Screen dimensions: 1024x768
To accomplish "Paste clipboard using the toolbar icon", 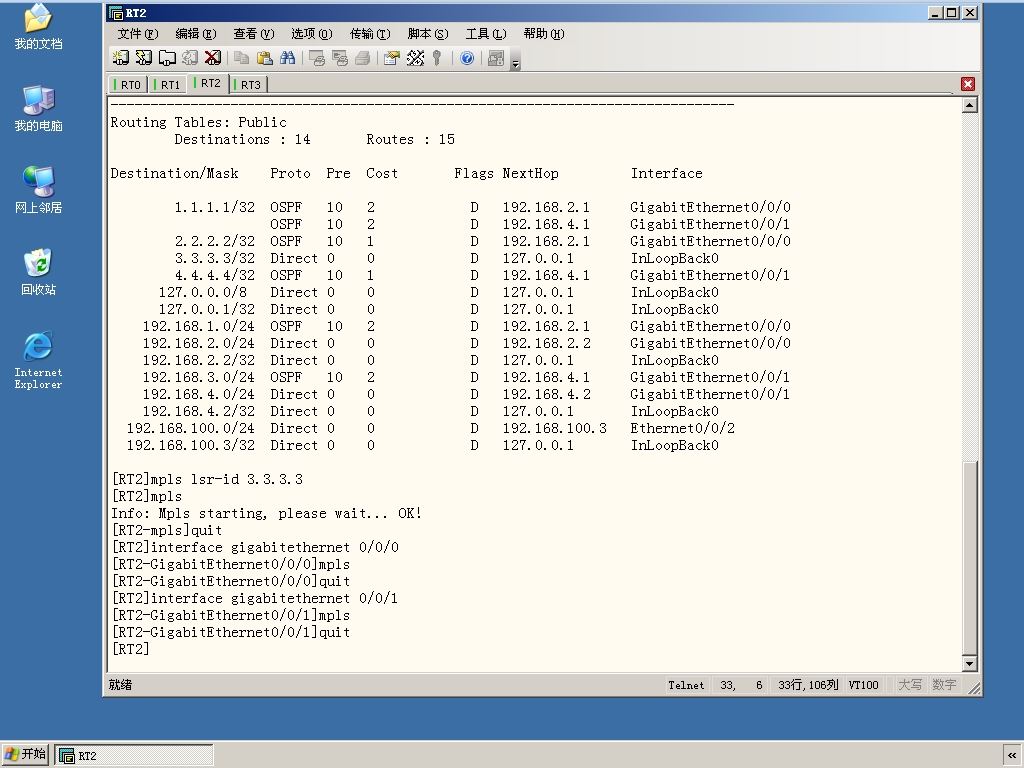I will [x=264, y=58].
